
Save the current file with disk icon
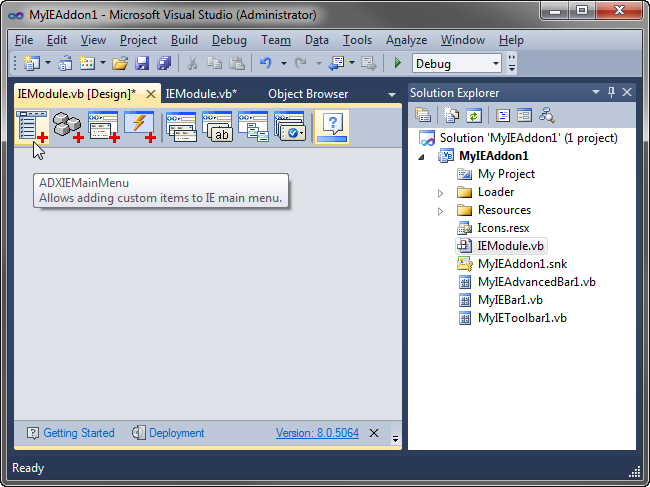(x=142, y=63)
